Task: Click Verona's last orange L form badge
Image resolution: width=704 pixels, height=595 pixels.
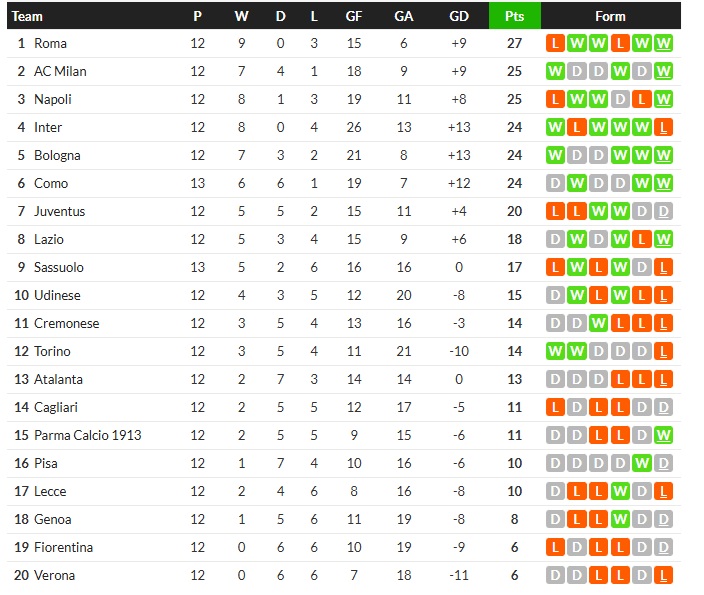Action: [x=664, y=575]
